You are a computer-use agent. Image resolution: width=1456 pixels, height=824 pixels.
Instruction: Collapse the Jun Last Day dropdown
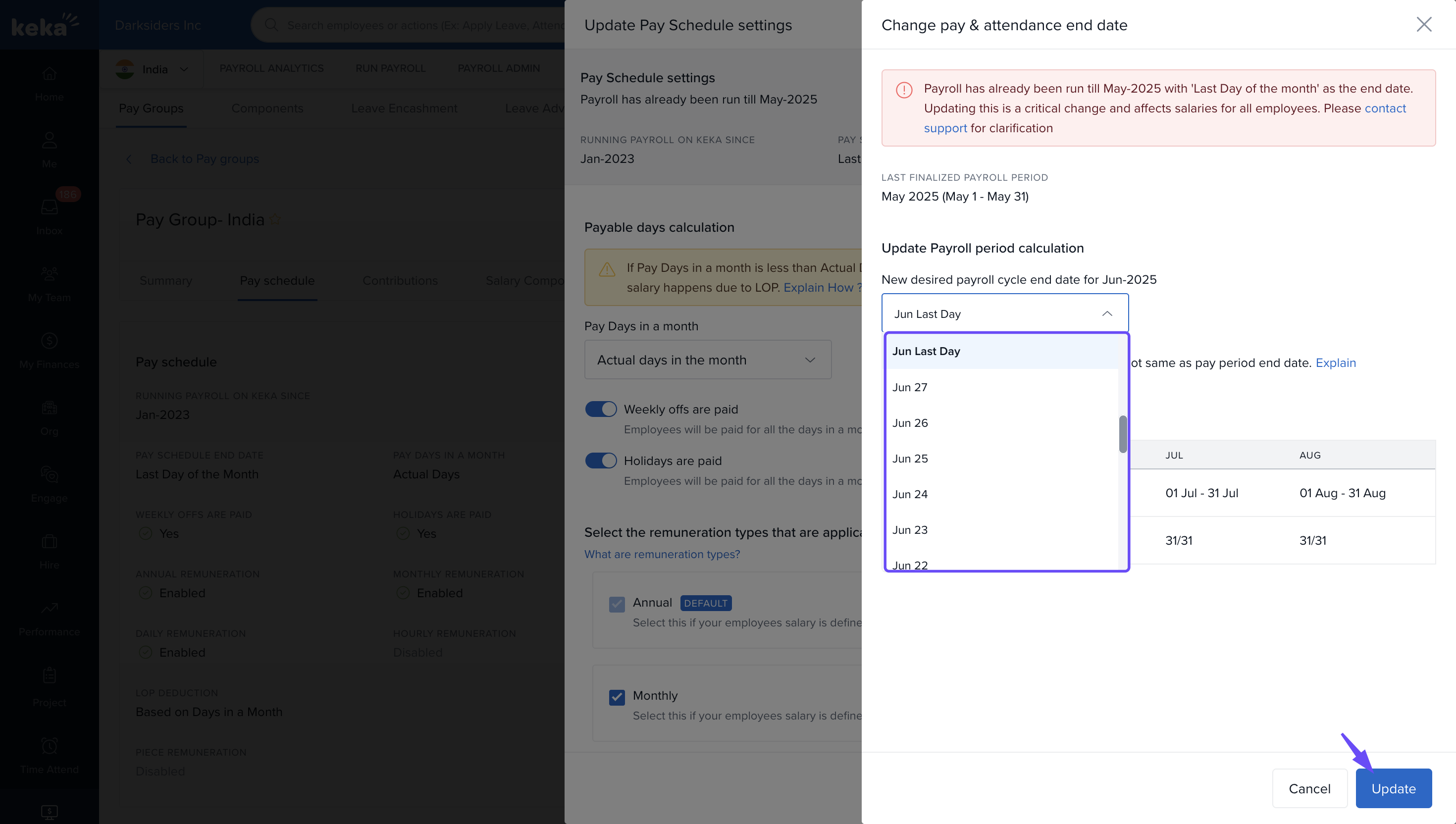1107,313
